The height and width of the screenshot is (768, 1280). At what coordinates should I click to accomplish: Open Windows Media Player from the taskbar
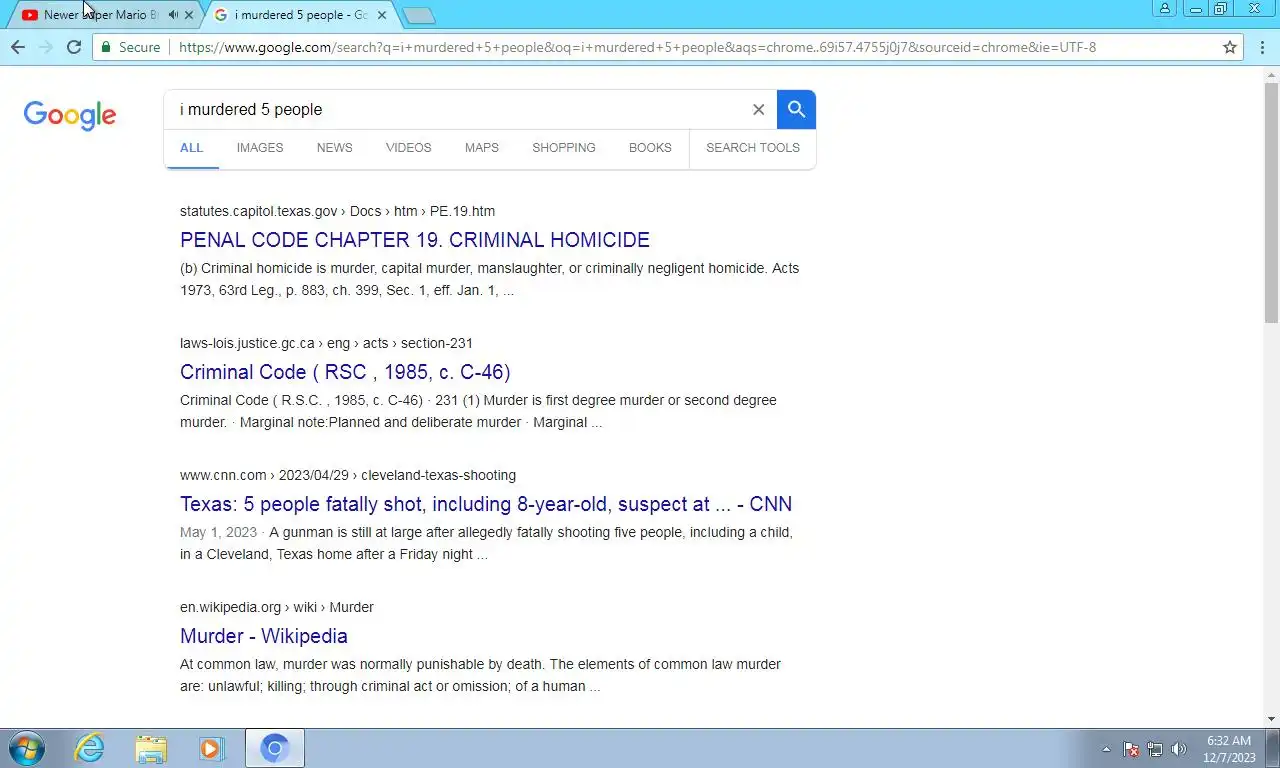pyautogui.click(x=212, y=748)
